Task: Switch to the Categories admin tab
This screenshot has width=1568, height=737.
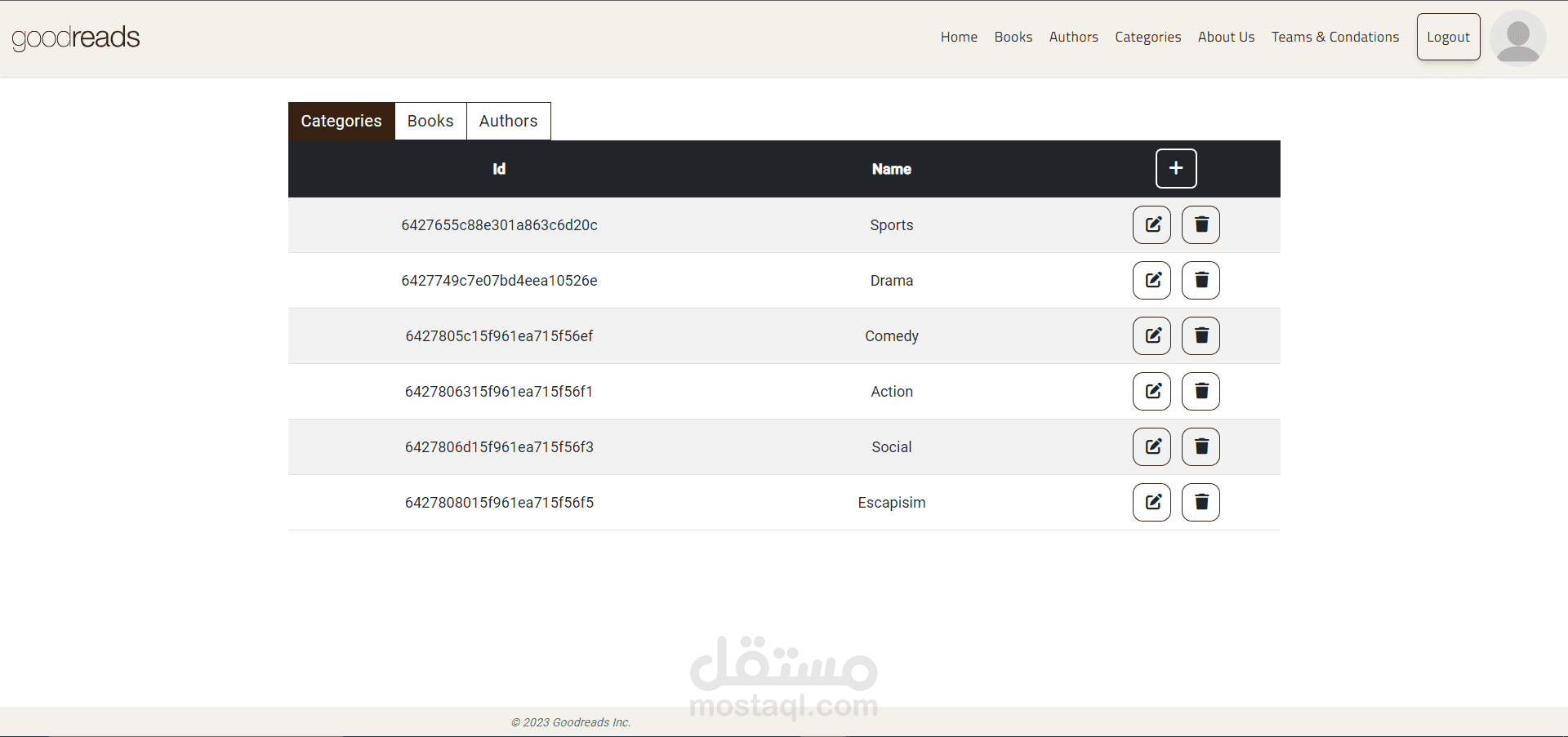Action: click(341, 121)
